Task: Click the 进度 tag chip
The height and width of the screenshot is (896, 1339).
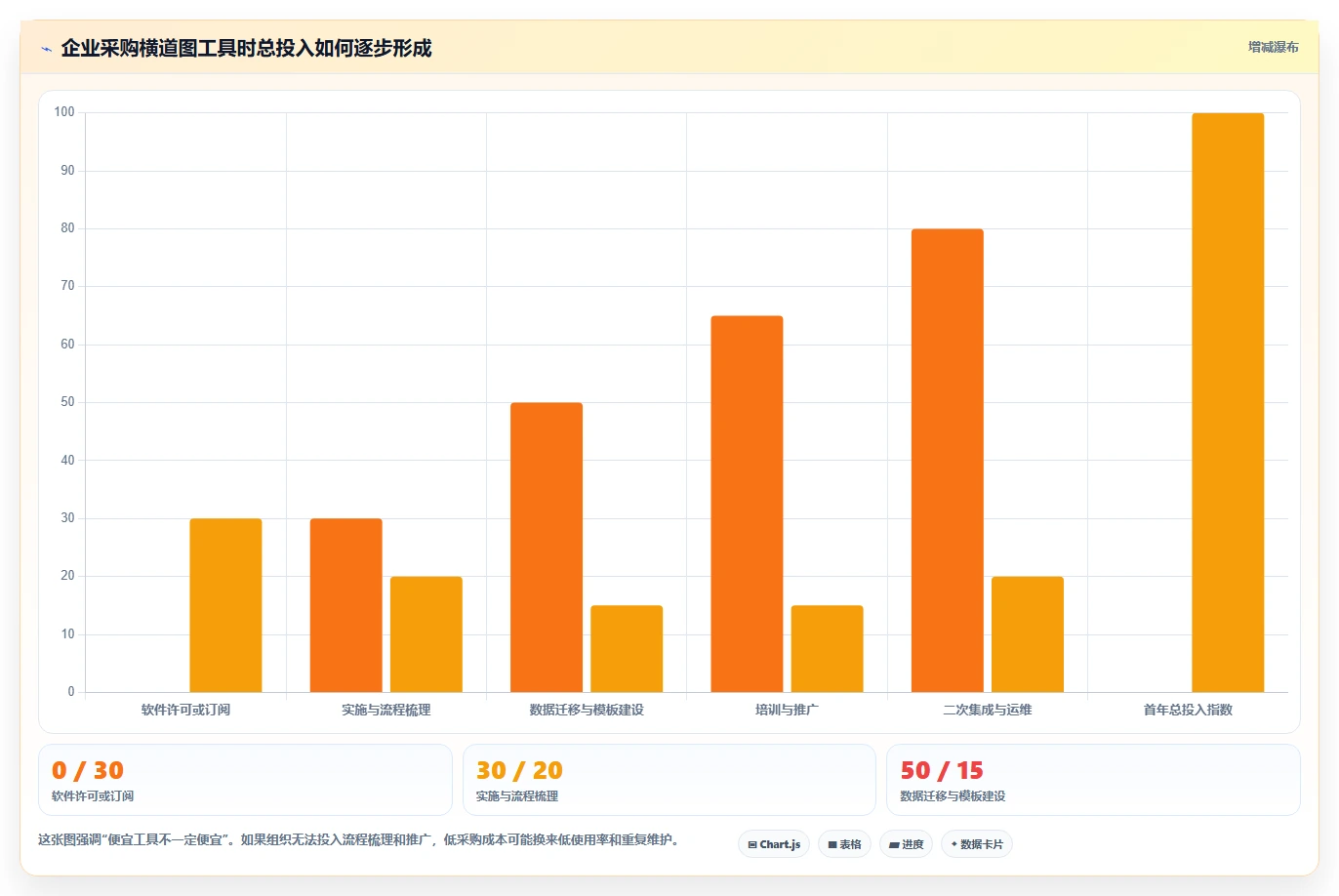Action: tap(906, 844)
